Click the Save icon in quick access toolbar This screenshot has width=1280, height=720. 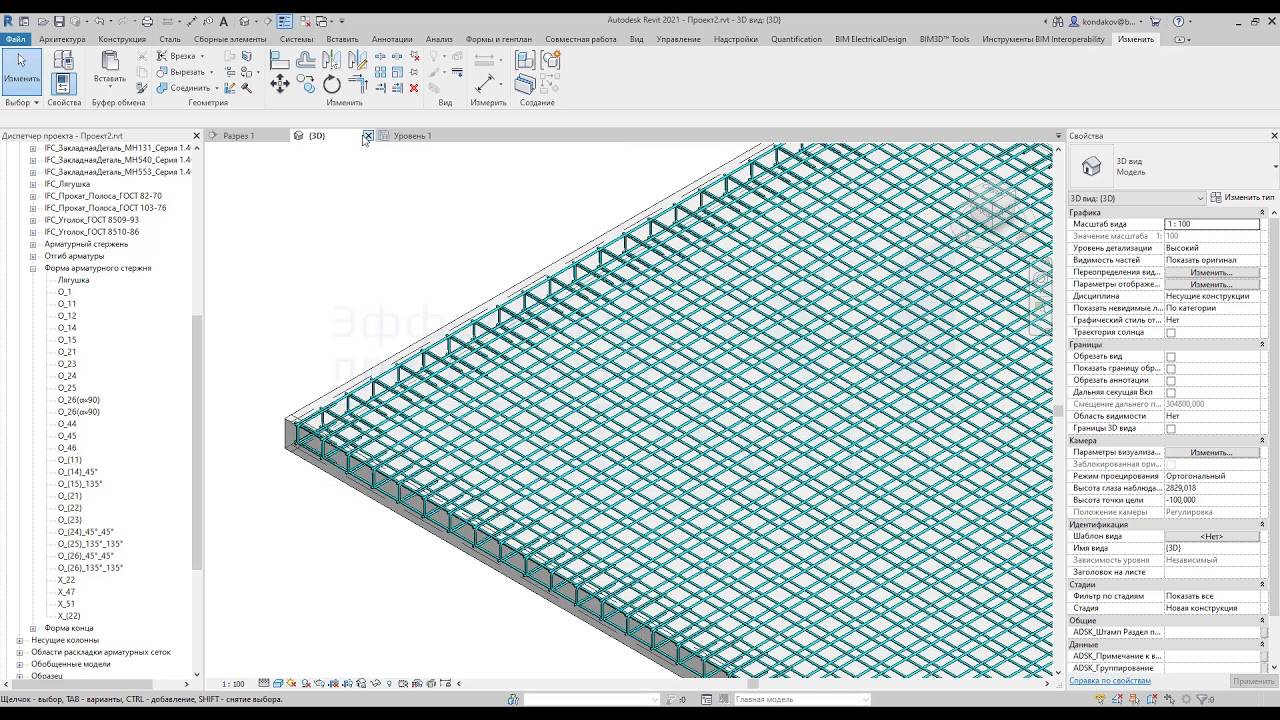pos(59,21)
